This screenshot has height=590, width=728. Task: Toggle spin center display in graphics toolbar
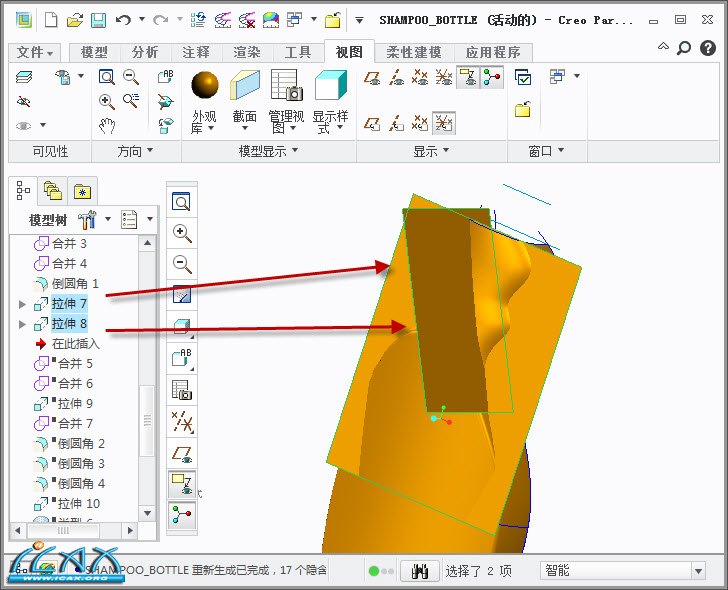pyautogui.click(x=182, y=514)
